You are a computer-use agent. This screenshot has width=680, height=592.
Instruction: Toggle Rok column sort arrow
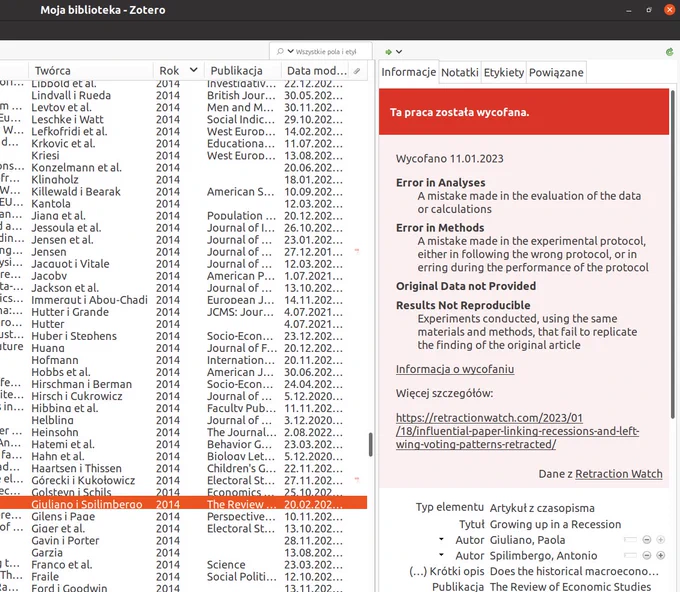193,70
